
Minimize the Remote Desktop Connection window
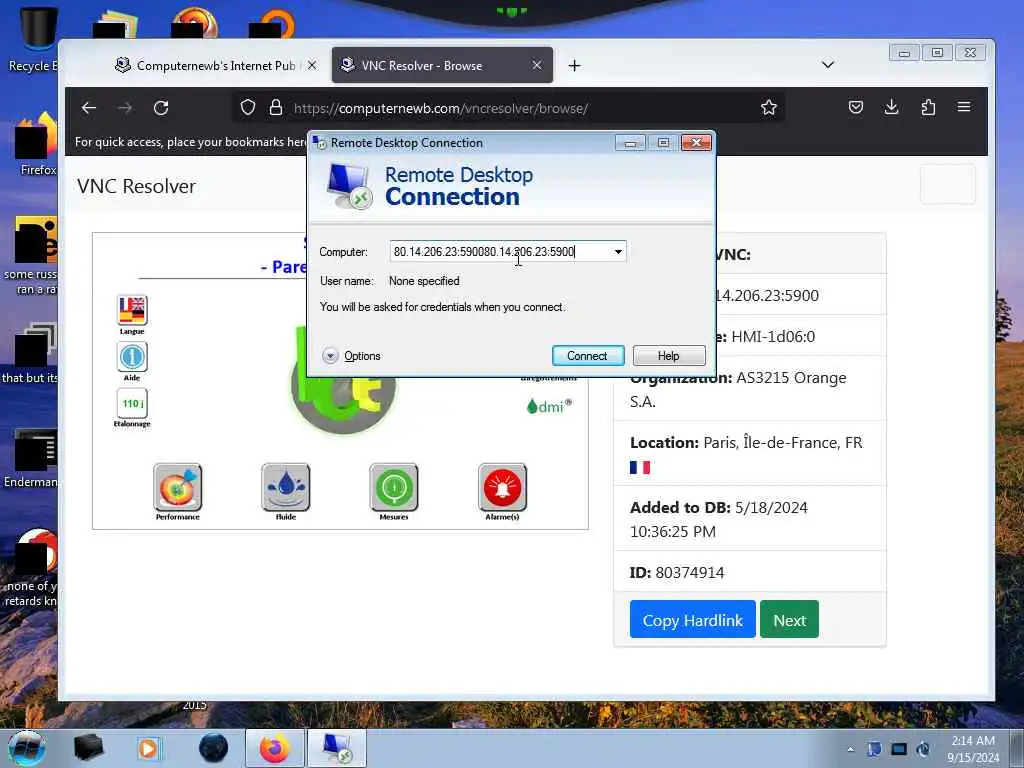tap(630, 142)
